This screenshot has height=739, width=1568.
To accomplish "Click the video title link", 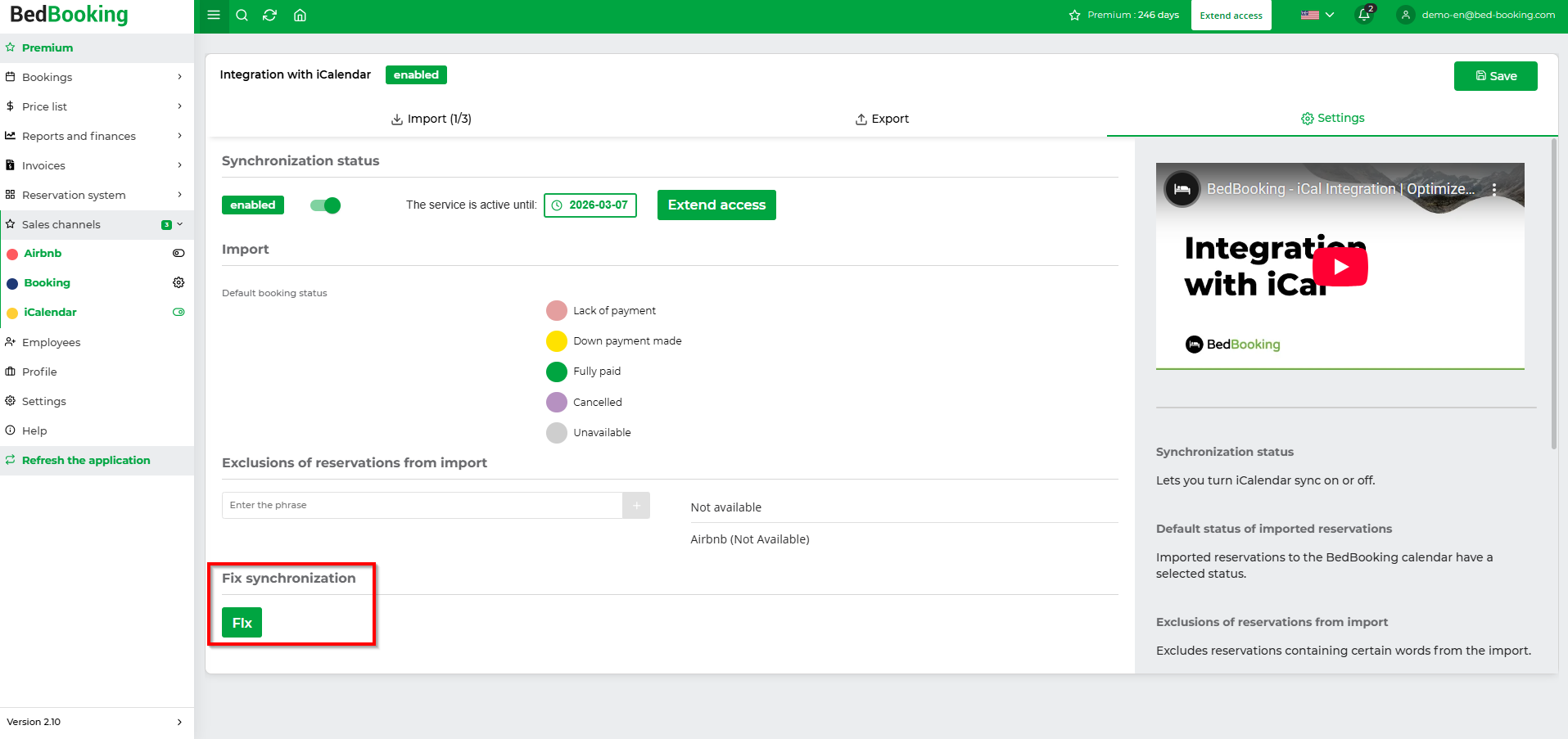I will coord(1340,189).
